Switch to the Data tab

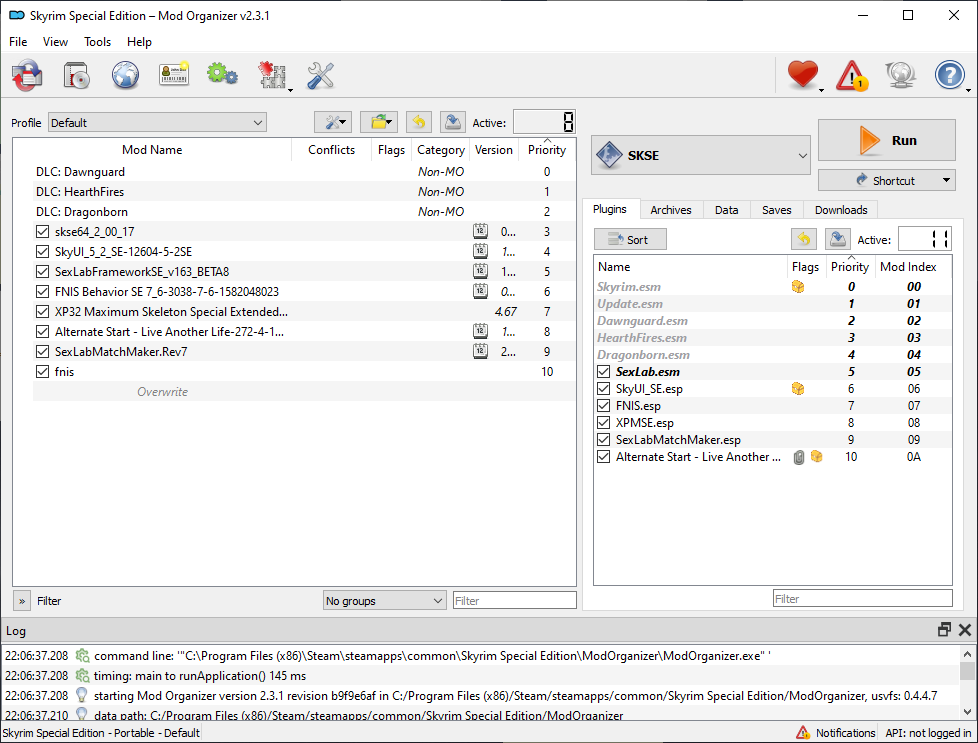click(726, 210)
